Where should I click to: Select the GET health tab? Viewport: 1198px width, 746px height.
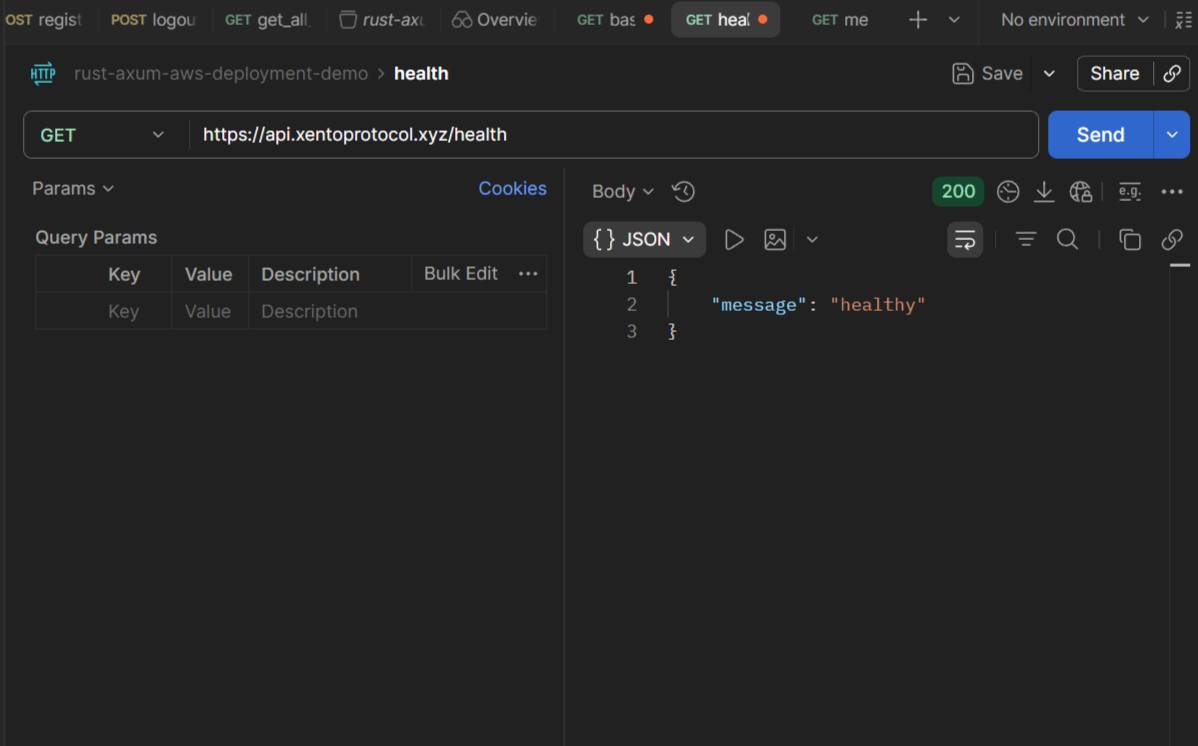pyautogui.click(x=725, y=20)
